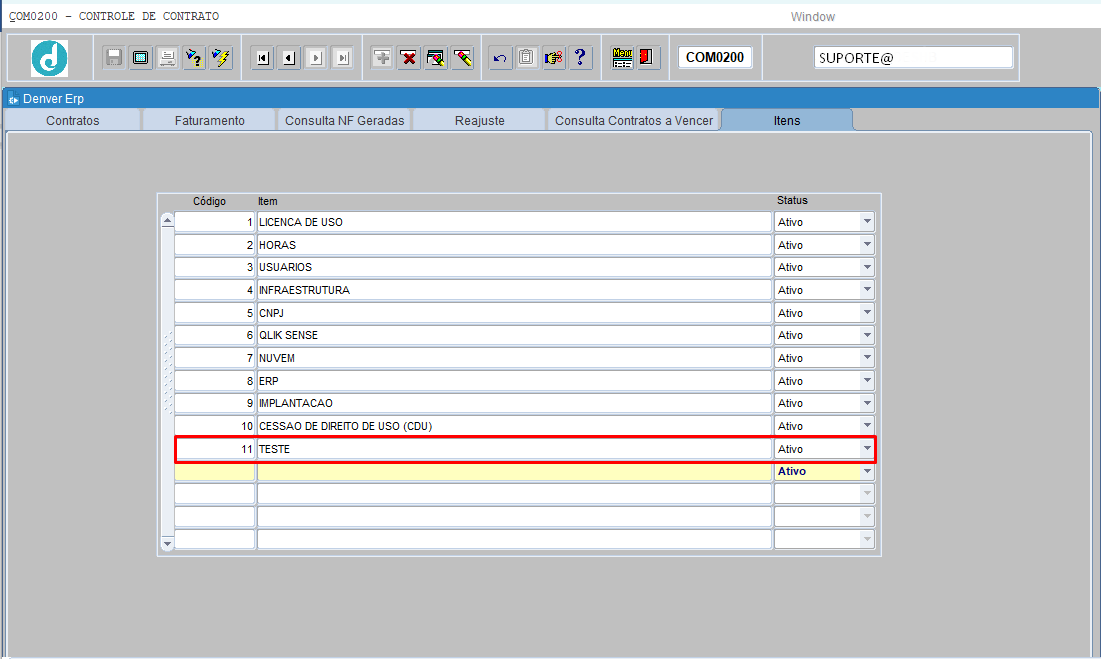Click Código cell with value 11
This screenshot has width=1101, height=659.
click(x=214, y=449)
